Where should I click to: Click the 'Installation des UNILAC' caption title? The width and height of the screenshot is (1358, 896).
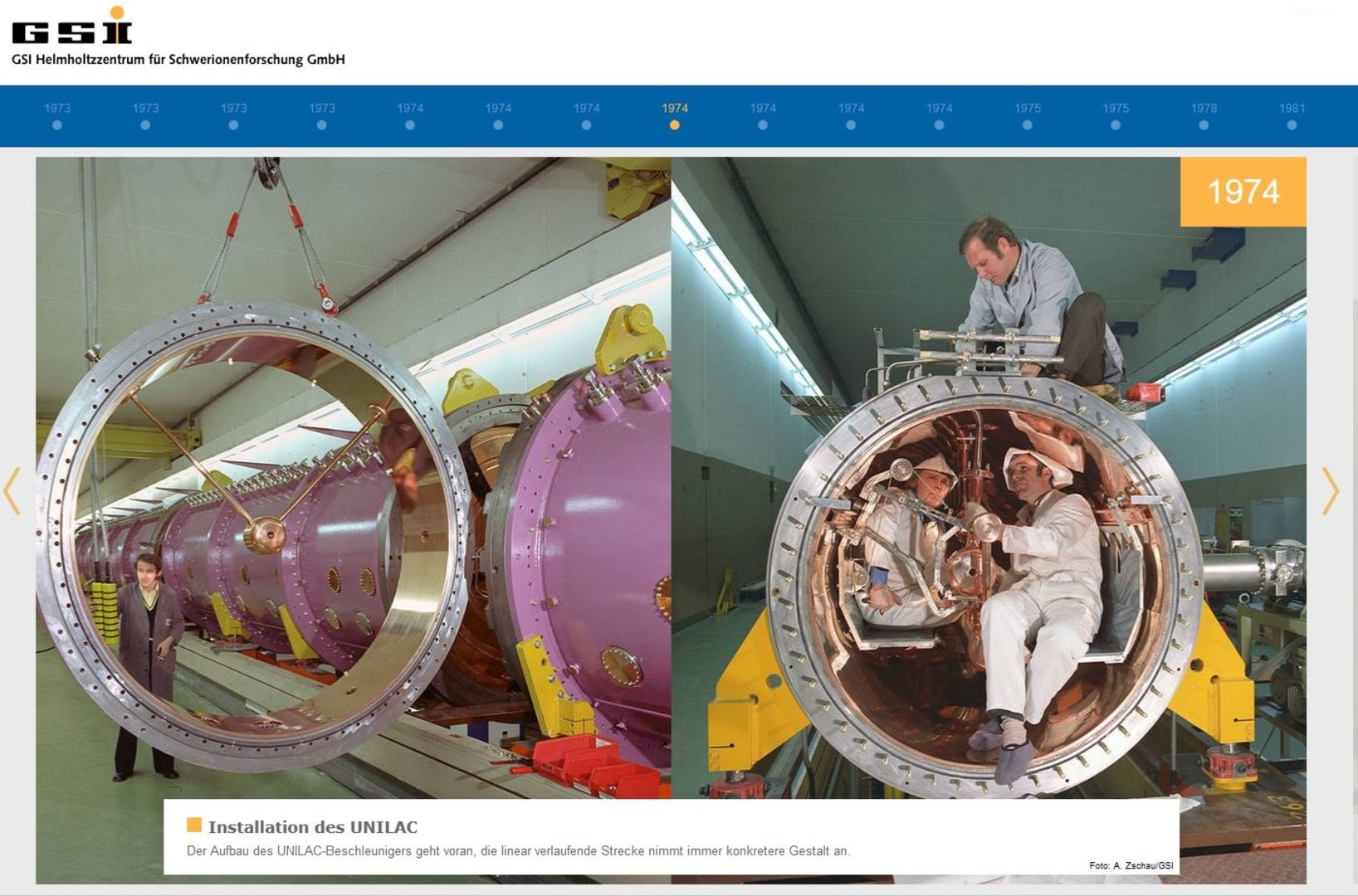(x=313, y=827)
